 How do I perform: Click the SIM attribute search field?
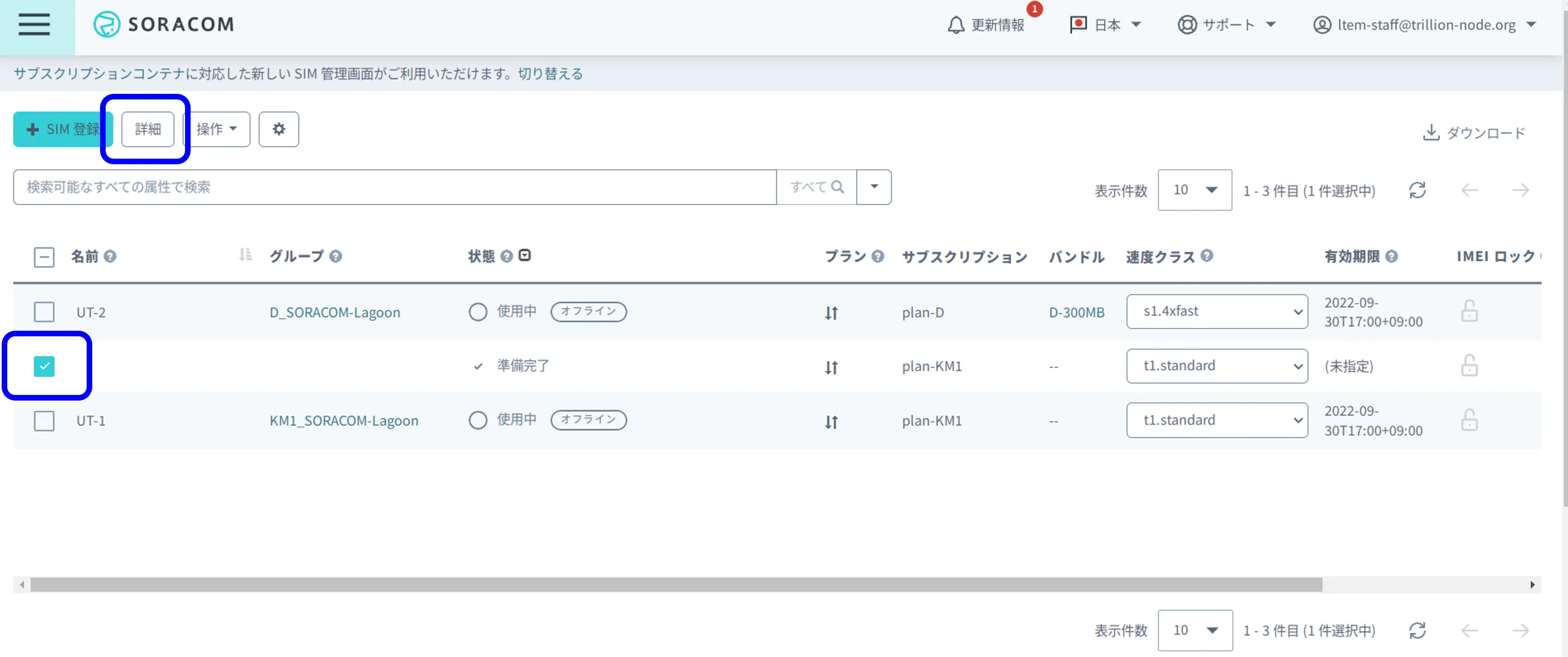coord(395,187)
